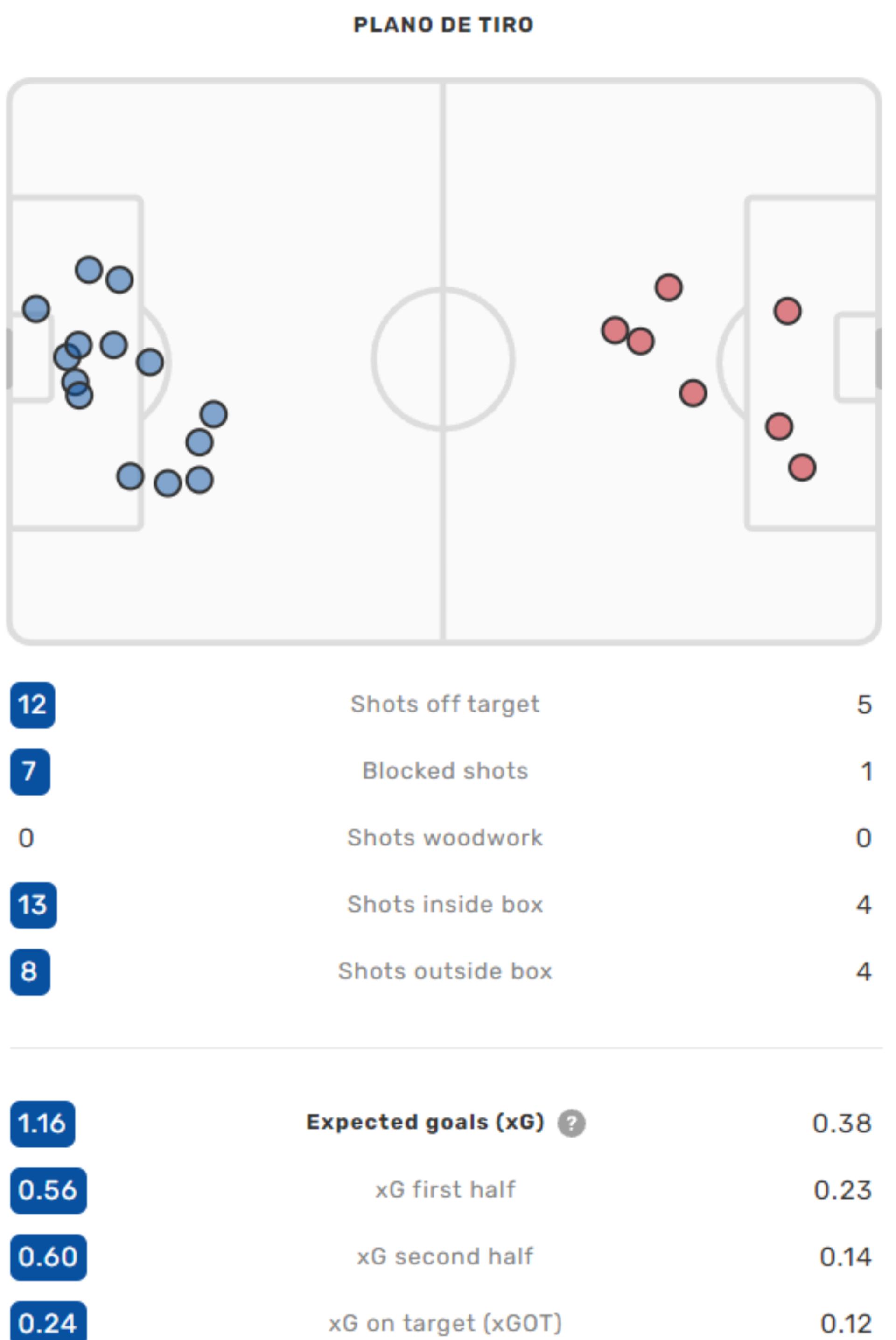Click the center circle of the pitch
896x1340 pixels.
coord(443,359)
